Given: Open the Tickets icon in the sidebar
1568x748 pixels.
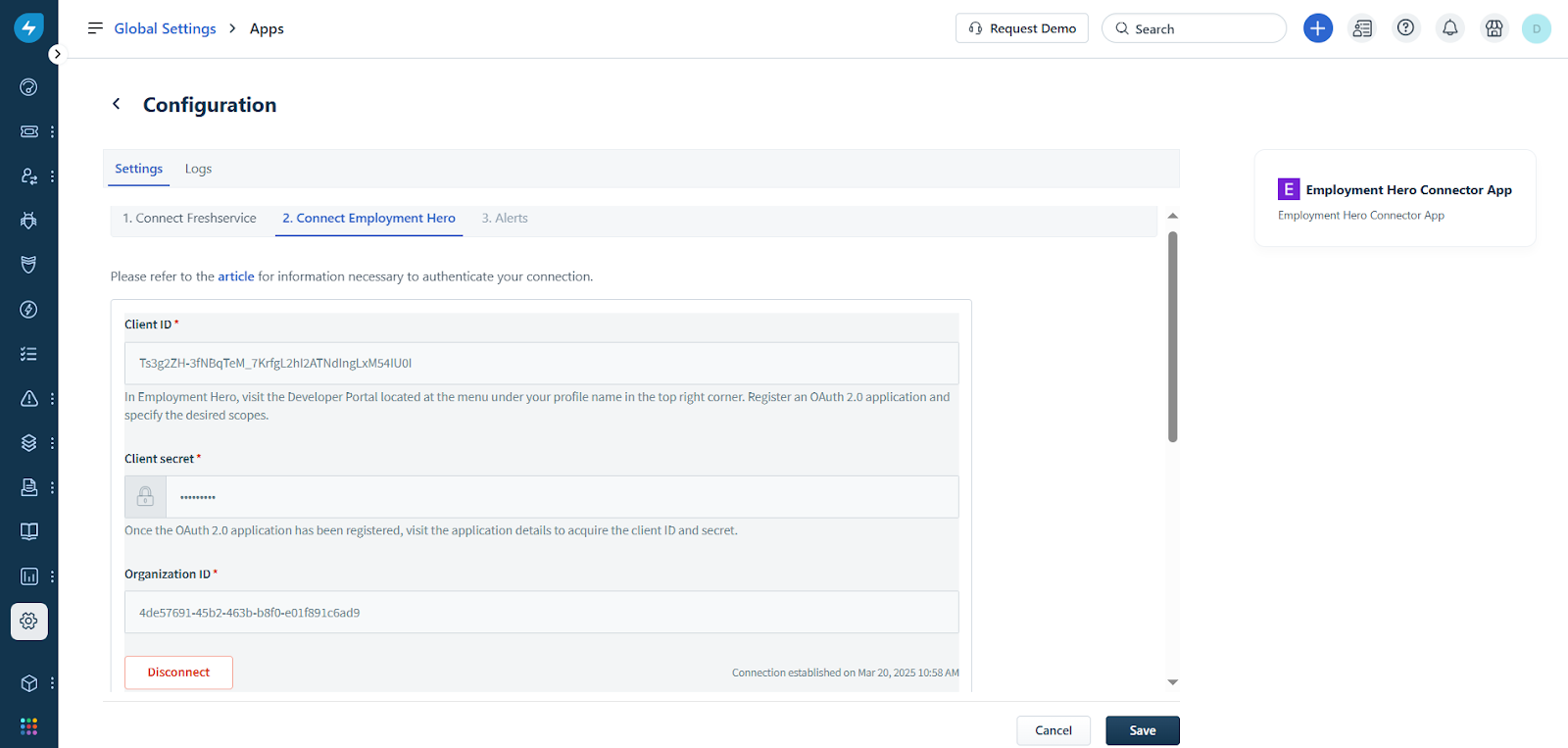Looking at the screenshot, I should 29,131.
